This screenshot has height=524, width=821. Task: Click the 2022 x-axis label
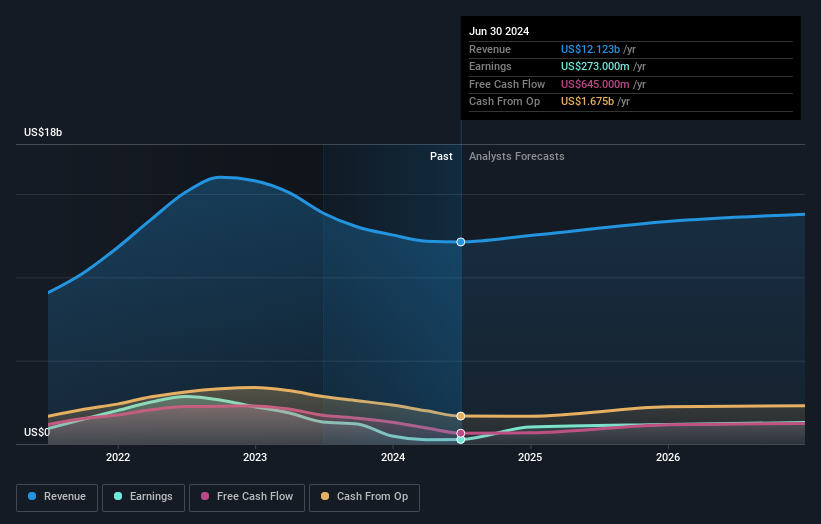click(118, 457)
